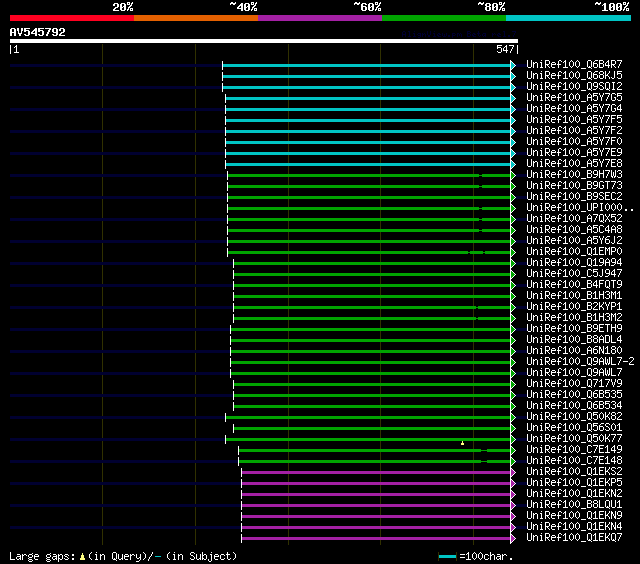640x564 pixels.
Task: Click the white AV545792 query length bar
Action: (264, 41)
